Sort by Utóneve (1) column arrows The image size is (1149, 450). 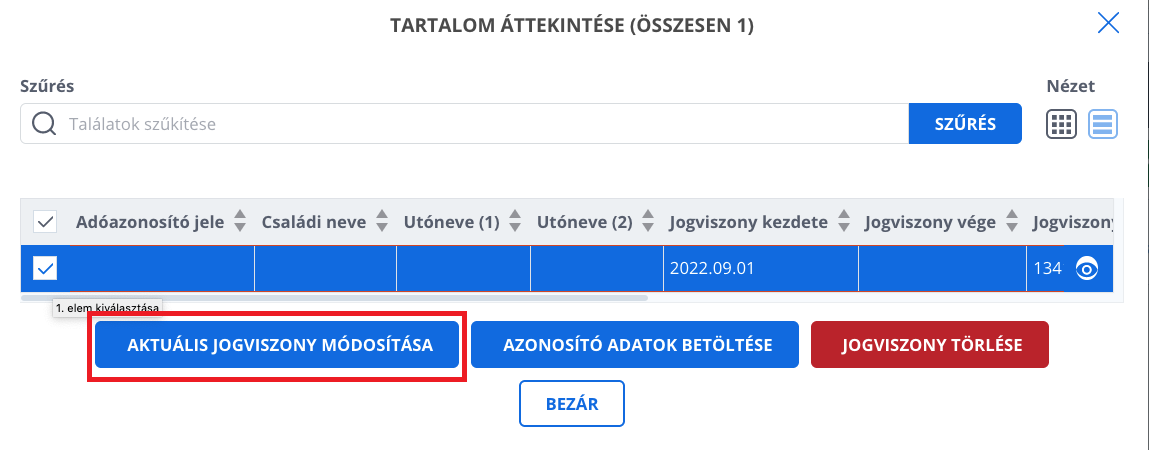coord(515,221)
